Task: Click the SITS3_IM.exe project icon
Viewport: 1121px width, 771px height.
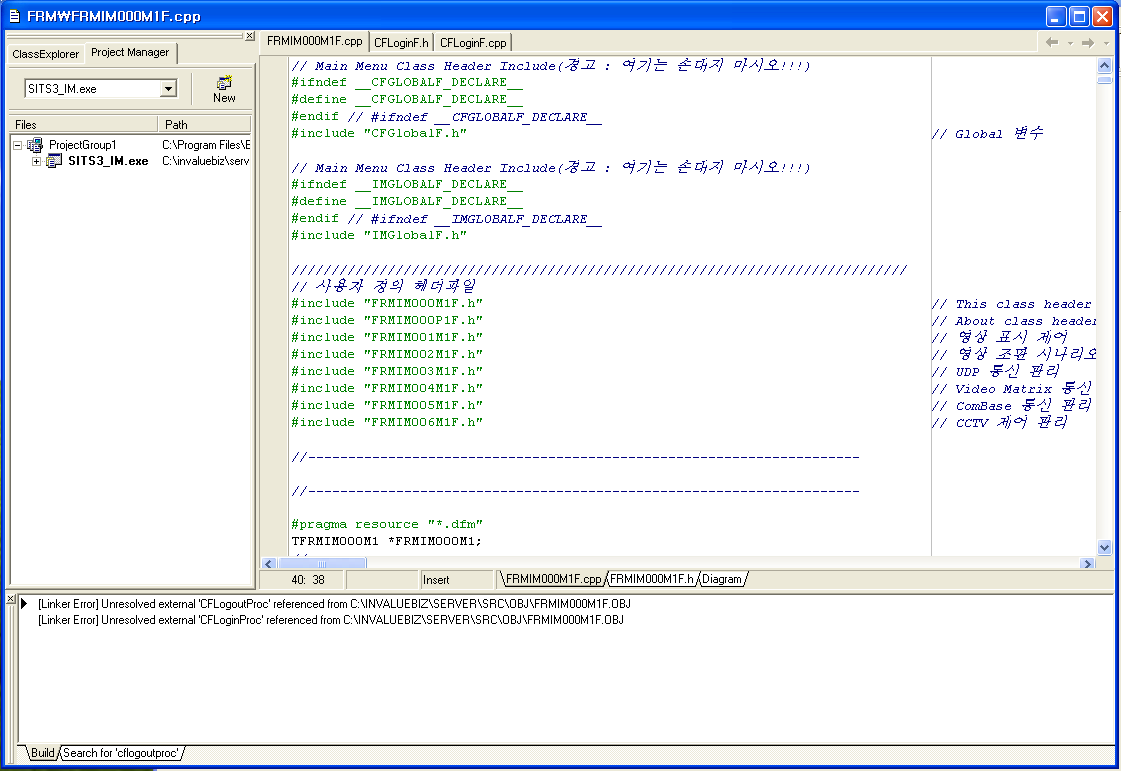Action: coord(54,161)
